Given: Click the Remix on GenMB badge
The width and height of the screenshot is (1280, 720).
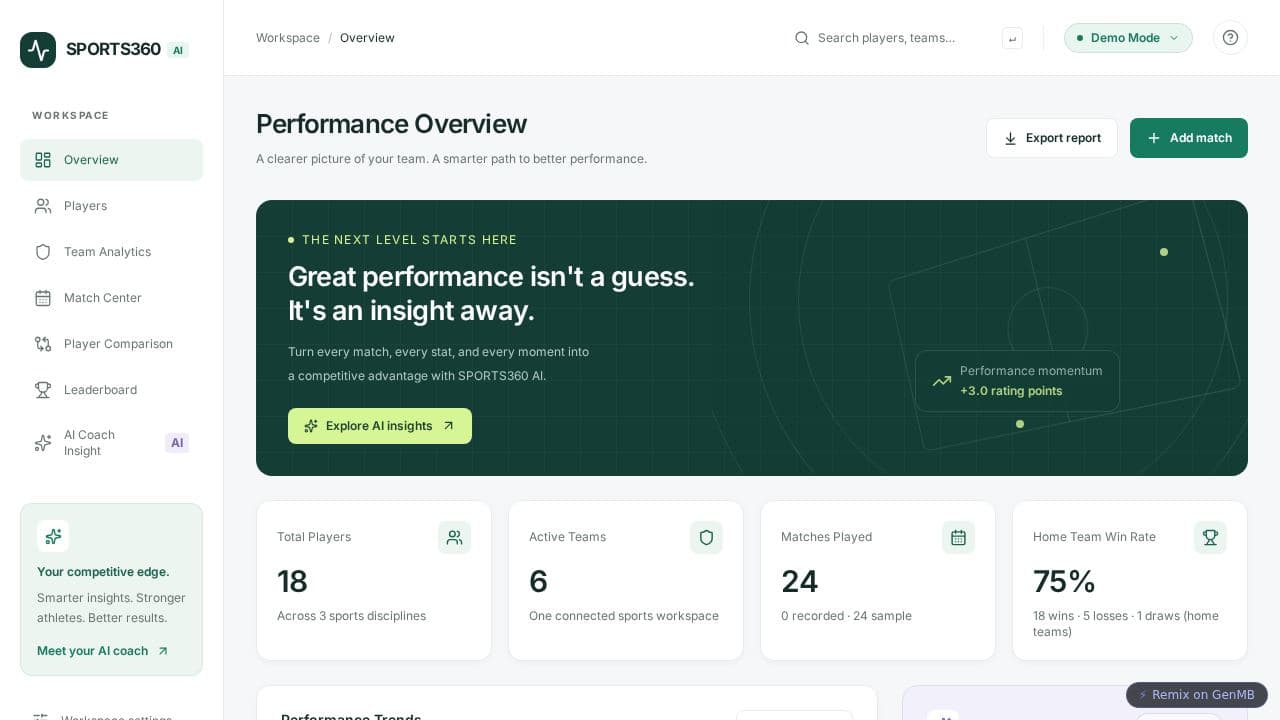Looking at the screenshot, I should (1197, 695).
